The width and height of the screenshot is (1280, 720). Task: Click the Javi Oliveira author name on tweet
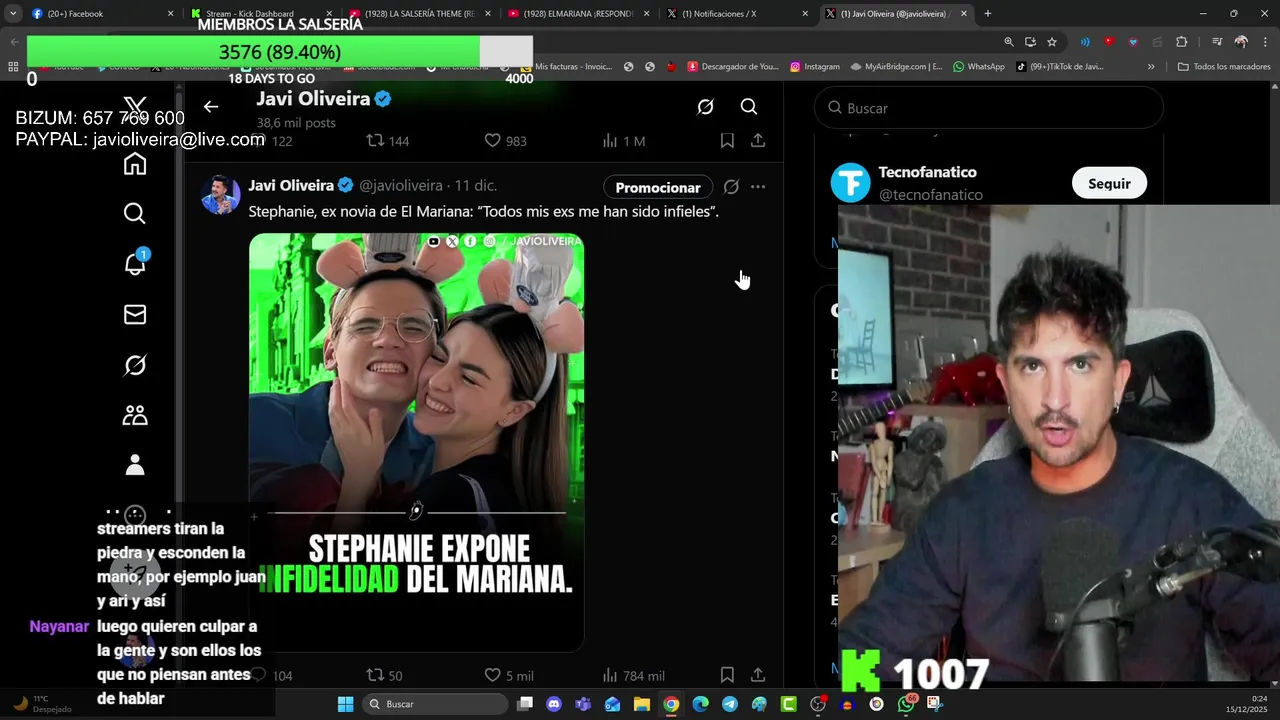(x=291, y=186)
